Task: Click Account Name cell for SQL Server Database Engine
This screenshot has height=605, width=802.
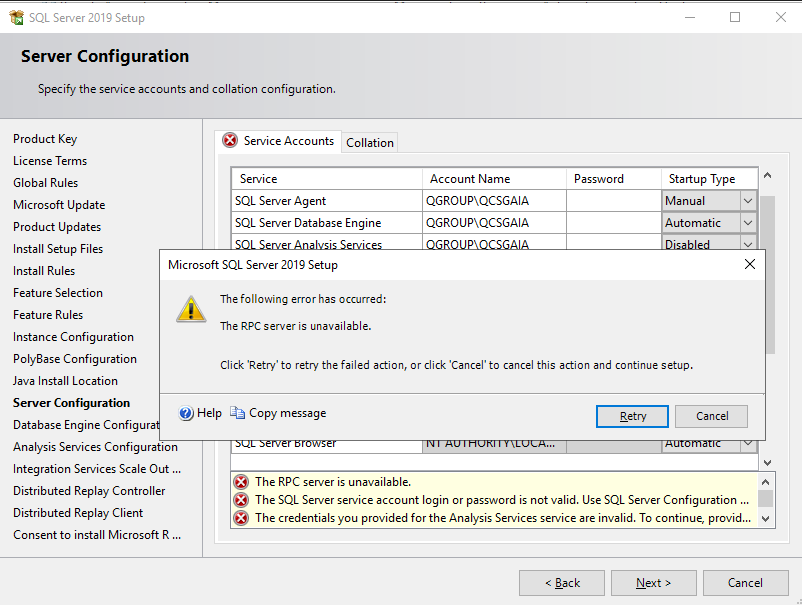Action: click(x=494, y=222)
